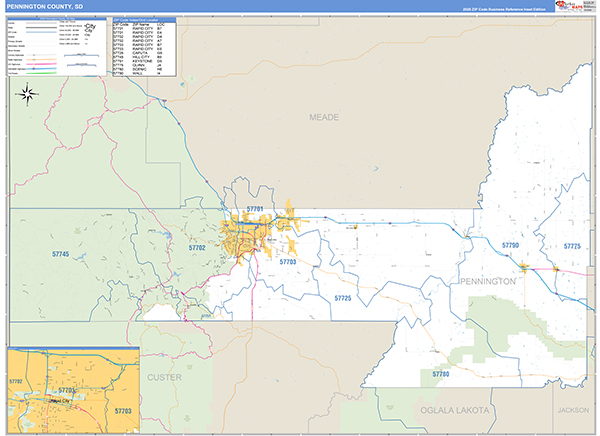Click the OGLALA LAKOTA county label

click(x=456, y=410)
